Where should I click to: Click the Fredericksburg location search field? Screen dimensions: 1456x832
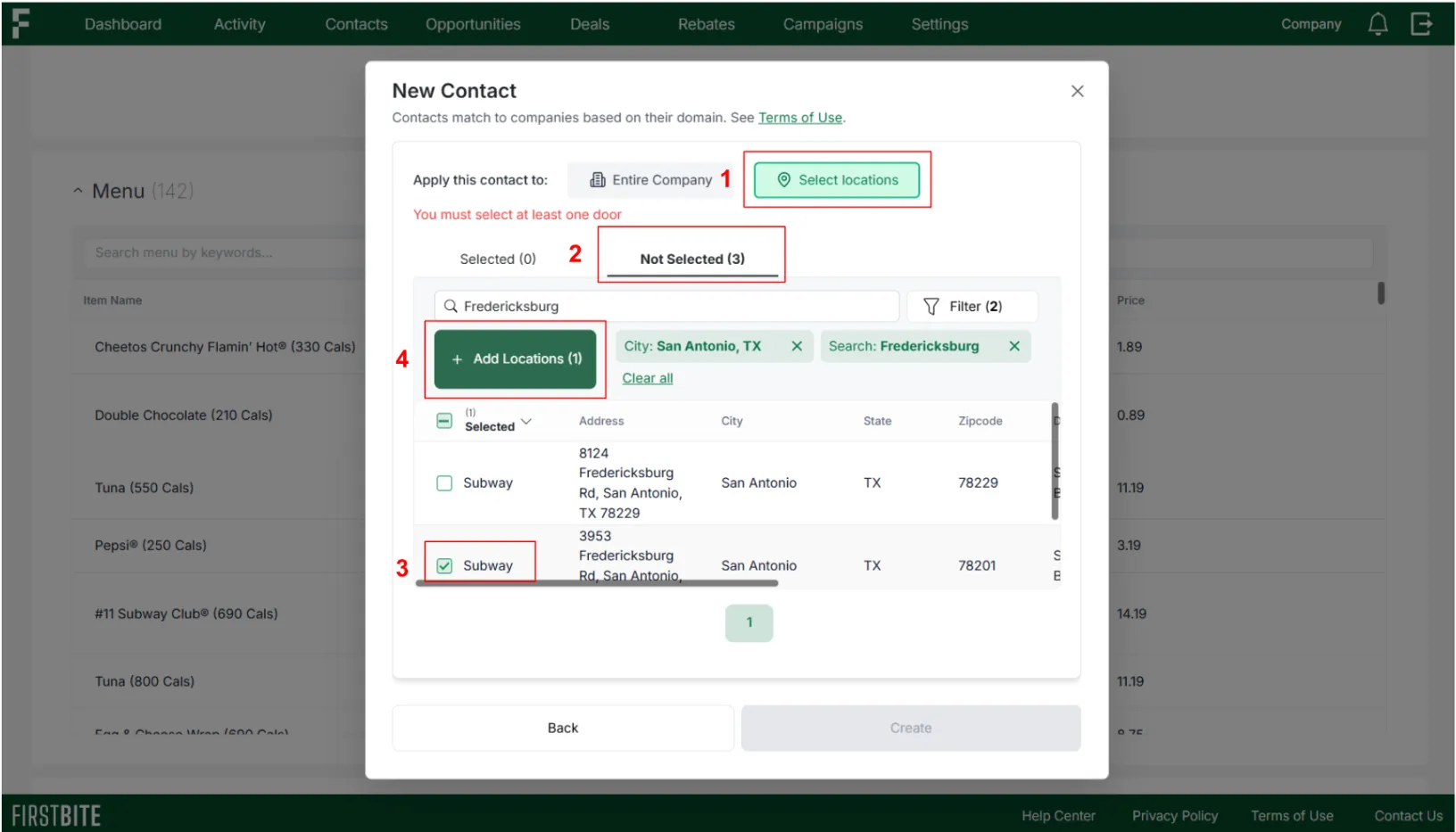pyautogui.click(x=667, y=306)
